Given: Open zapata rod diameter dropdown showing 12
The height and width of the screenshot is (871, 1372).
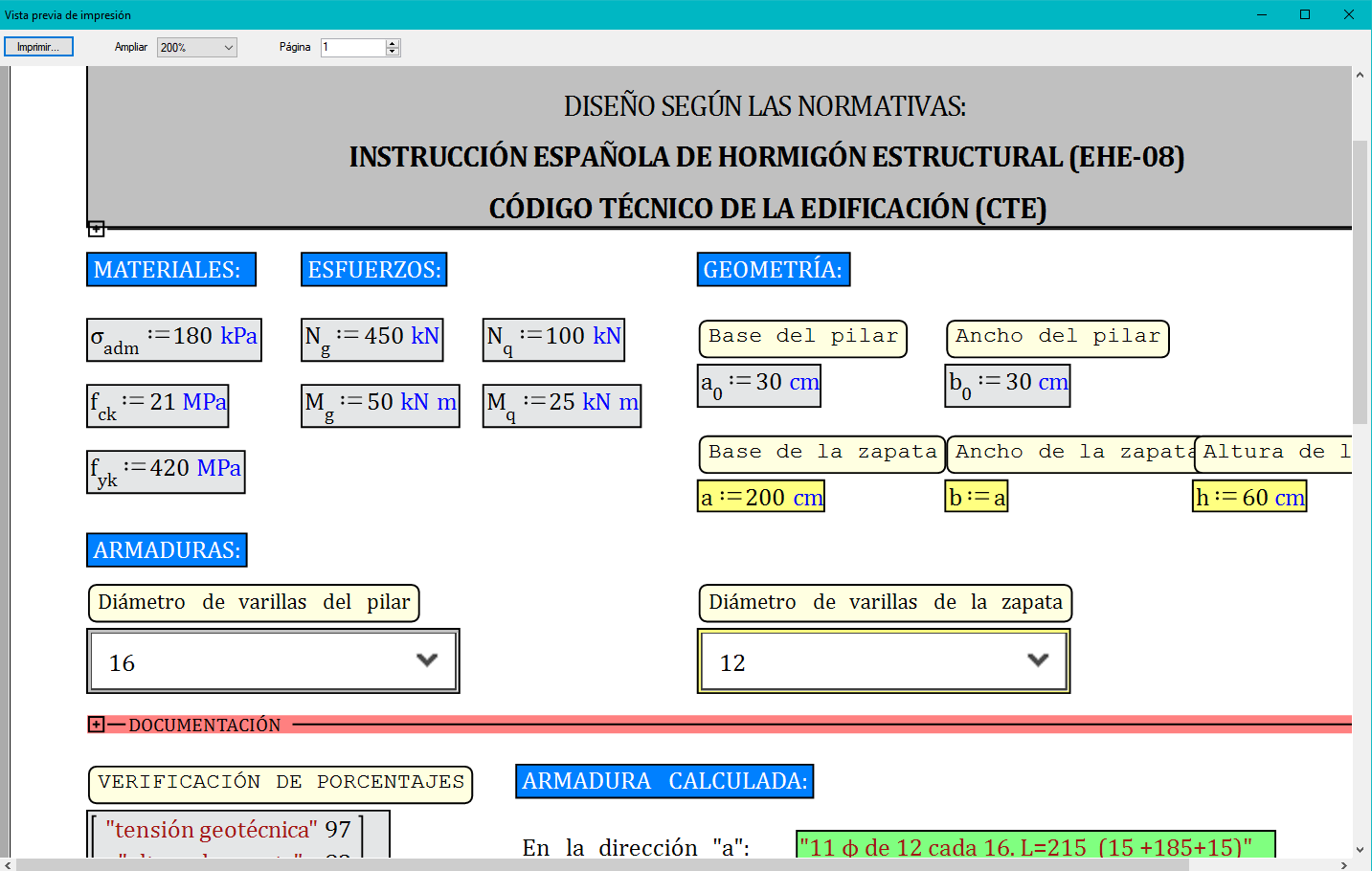Looking at the screenshot, I should tap(883, 661).
